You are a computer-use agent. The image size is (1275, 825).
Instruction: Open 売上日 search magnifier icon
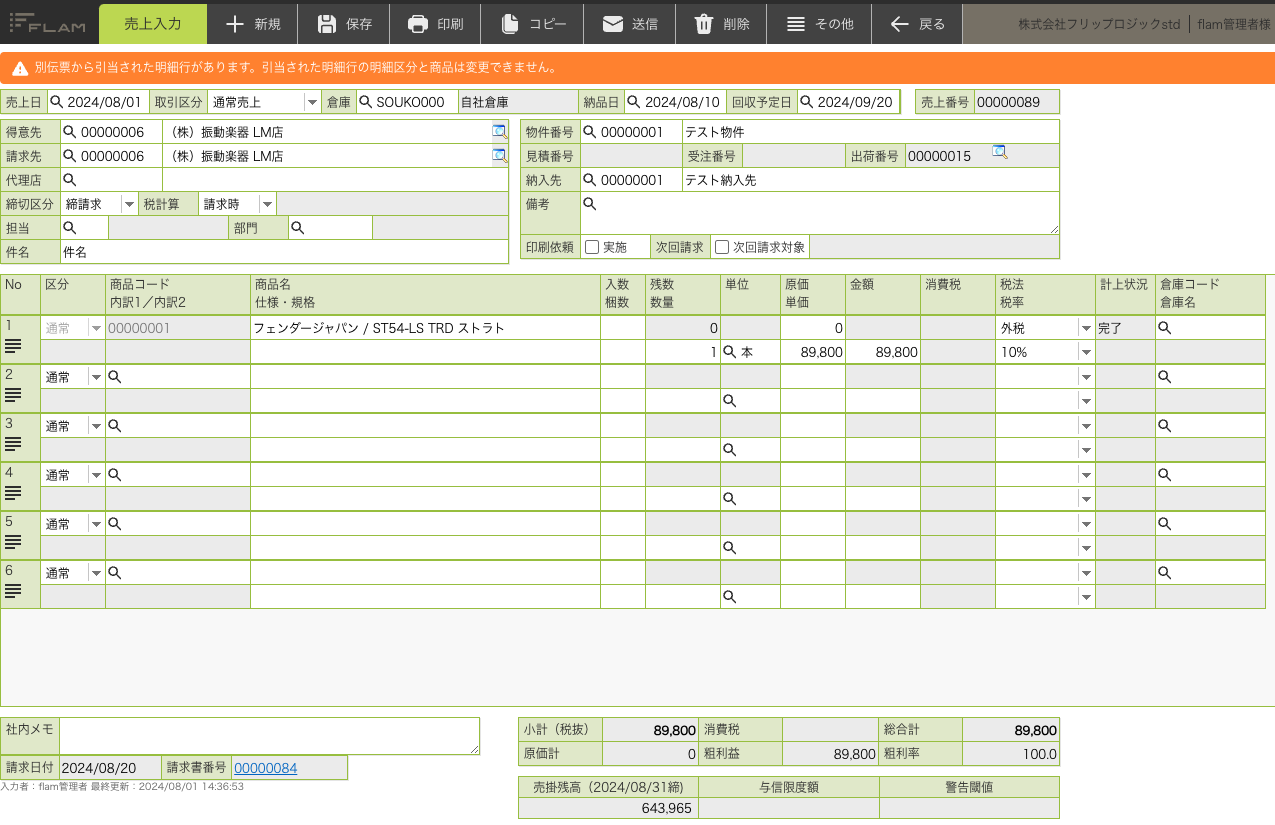tap(56, 102)
